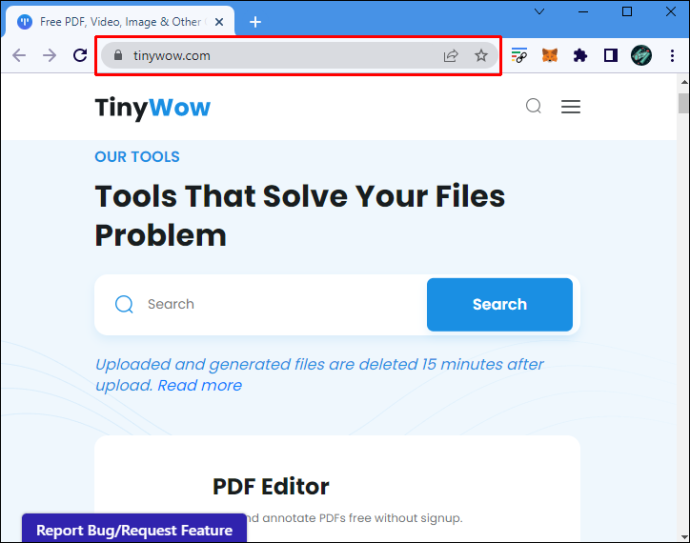Click Report Bug/Request Feature button
690x543 pixels.
click(134, 528)
